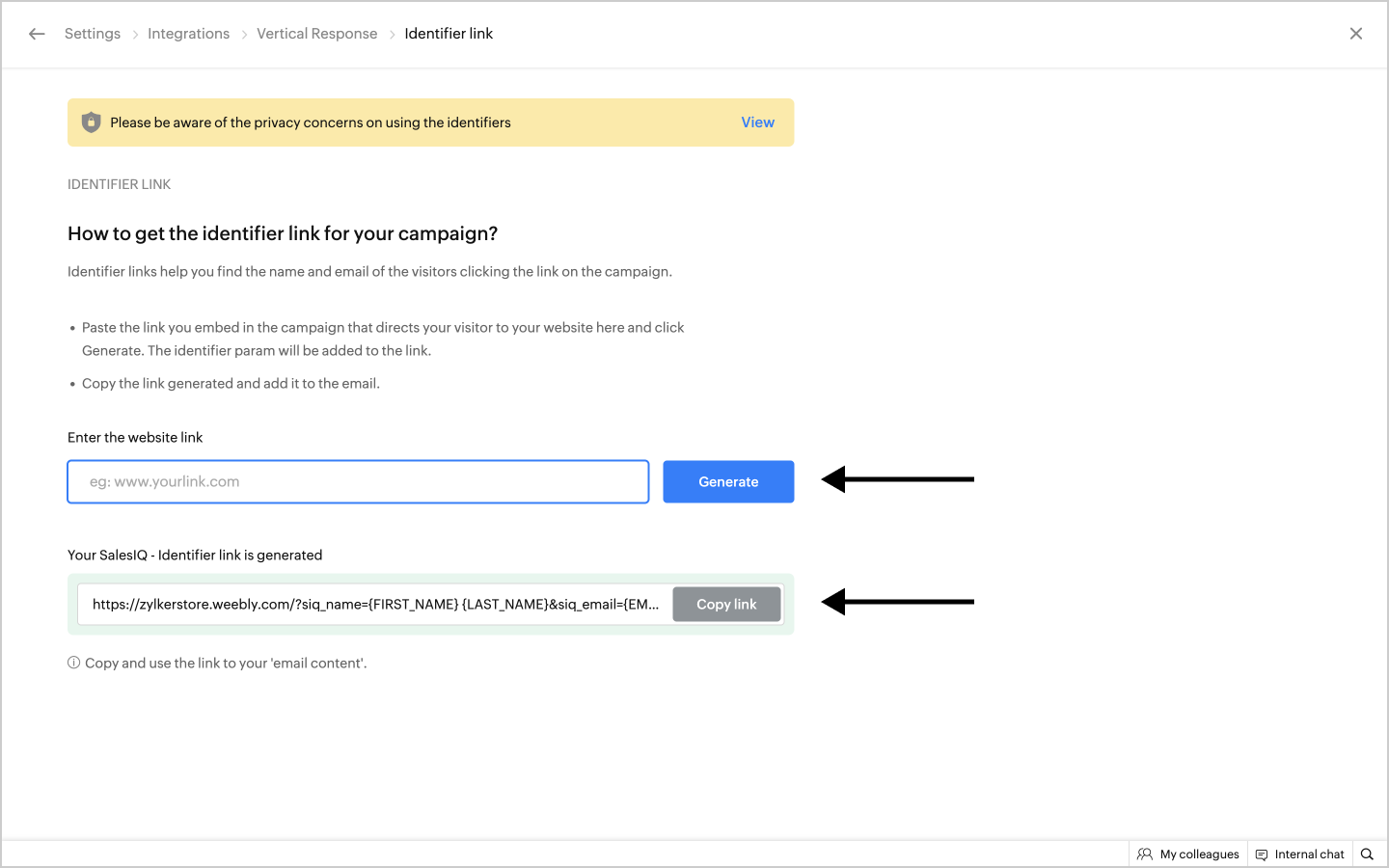Close the Identifier link settings page
Viewport: 1389px width, 868px height.
point(1355,34)
